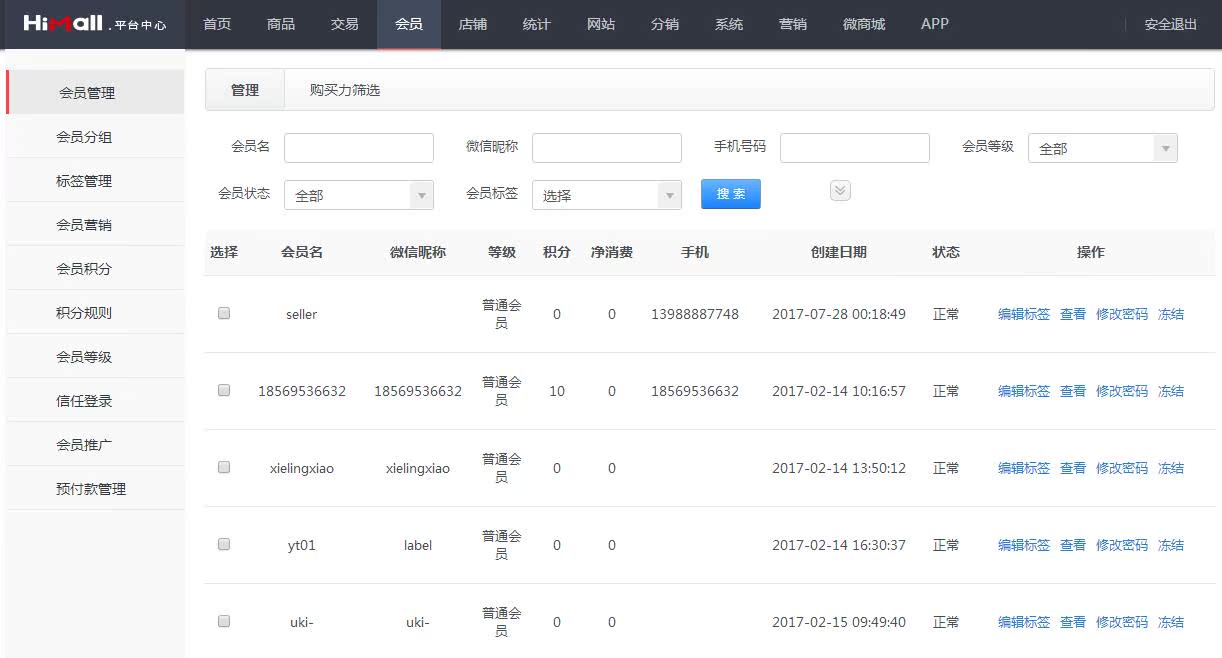Select 会员等级 in the sidebar
1222x658 pixels.
coord(95,356)
